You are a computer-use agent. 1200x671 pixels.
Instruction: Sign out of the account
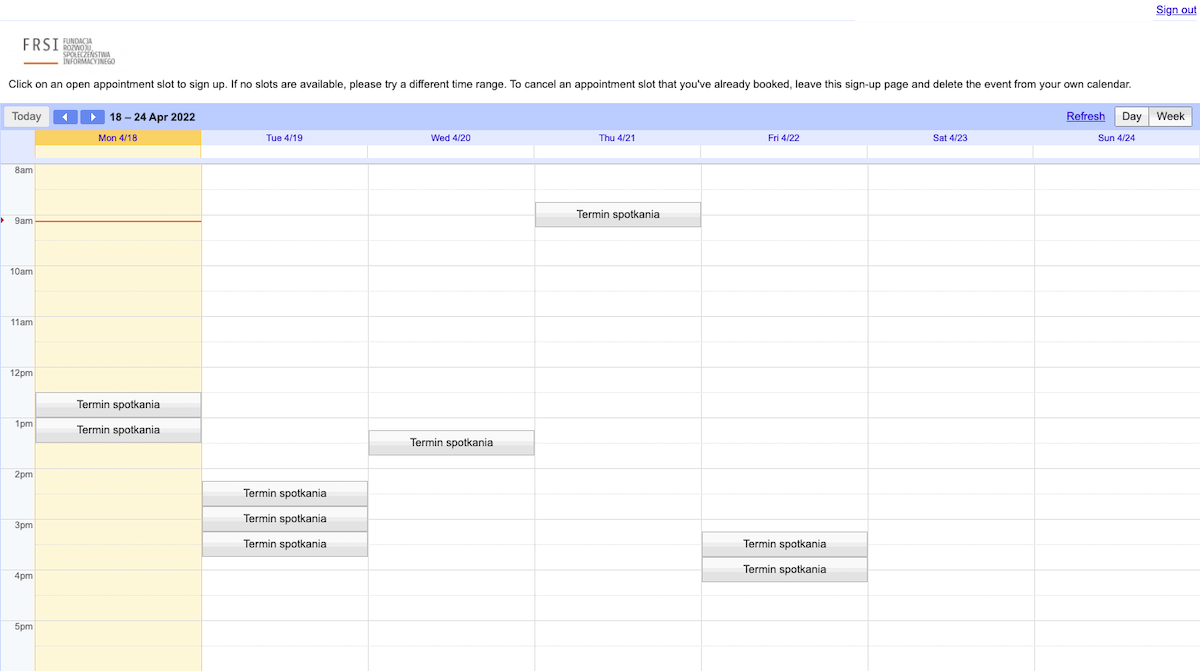(x=1175, y=10)
